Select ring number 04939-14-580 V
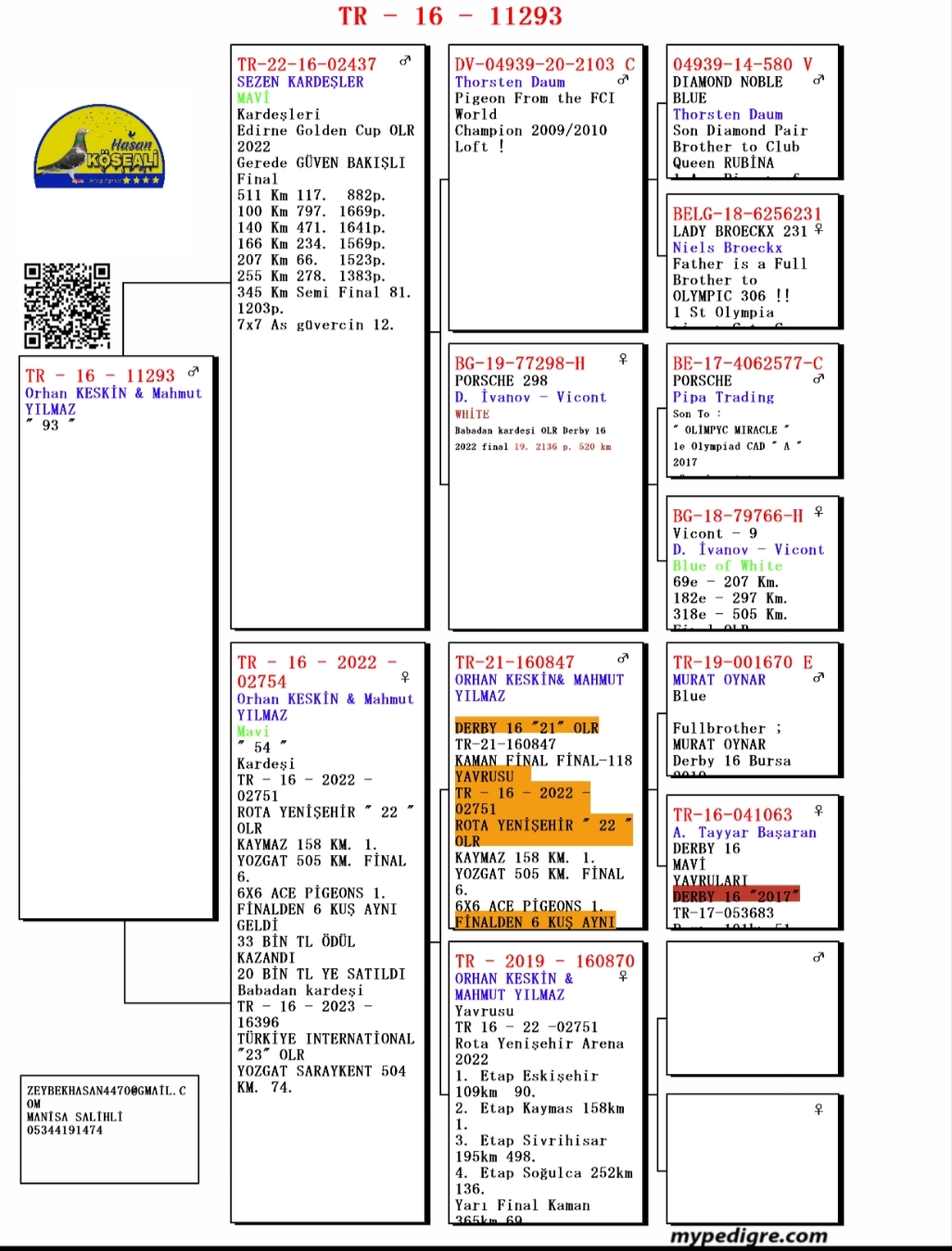 tap(743, 64)
